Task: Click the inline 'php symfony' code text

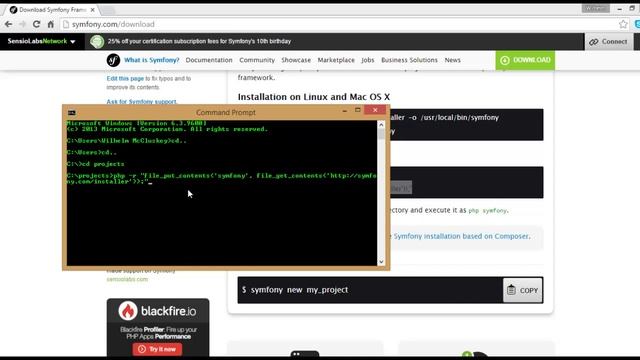Action: [487, 211]
